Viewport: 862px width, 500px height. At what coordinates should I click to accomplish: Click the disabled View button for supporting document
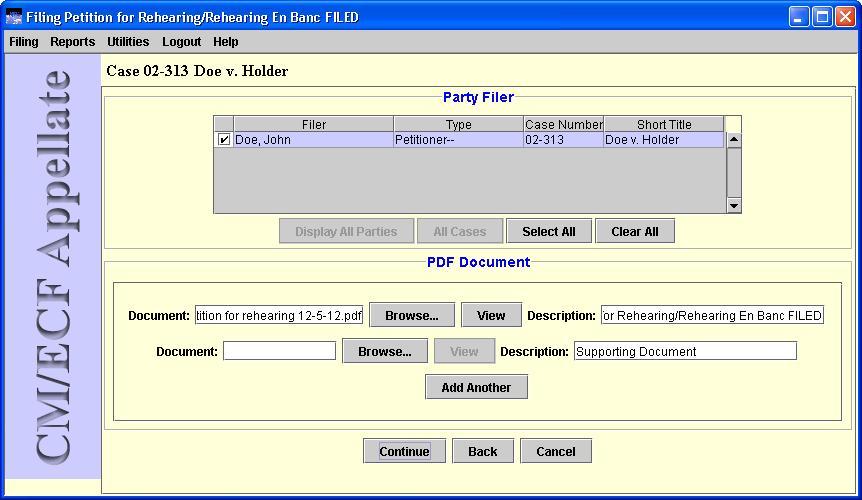(465, 351)
